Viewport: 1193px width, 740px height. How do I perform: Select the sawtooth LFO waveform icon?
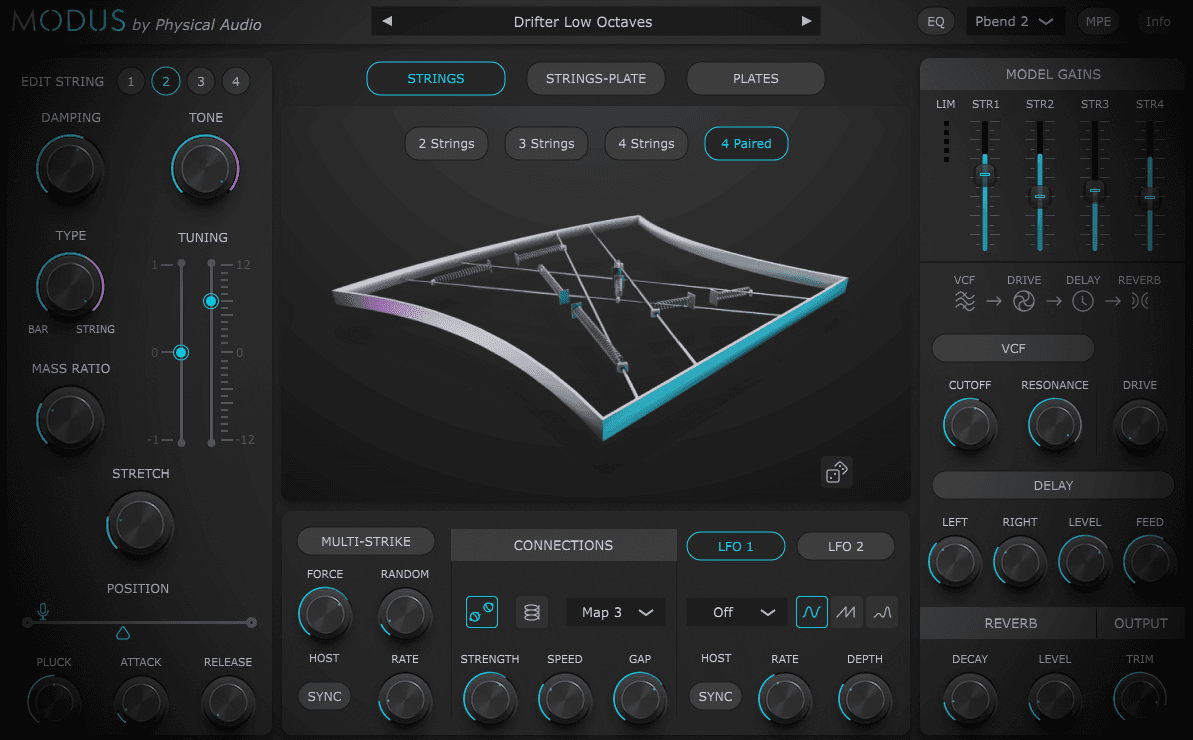point(846,612)
